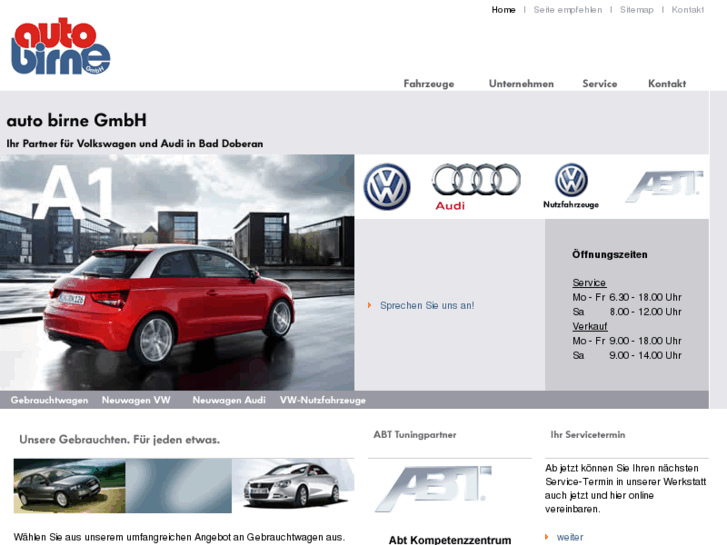Click the silver VW Eos convertible thumbnail
This screenshot has height=545, width=727.
click(x=293, y=486)
